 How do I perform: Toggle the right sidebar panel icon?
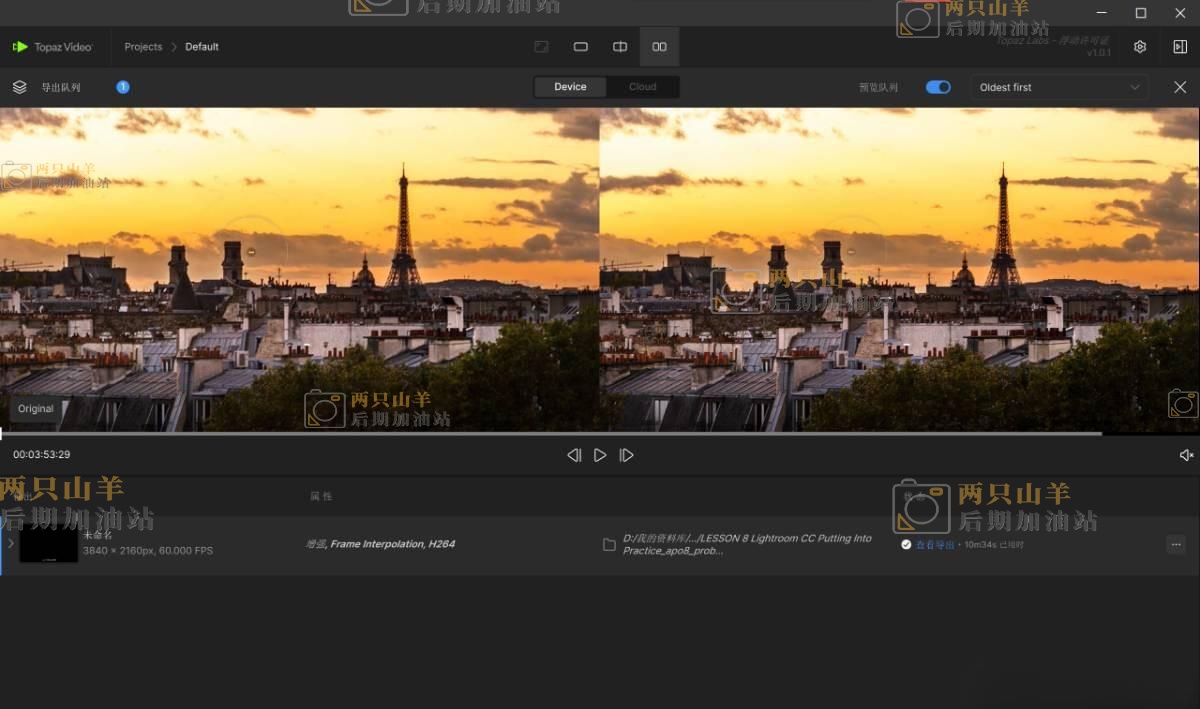pos(1179,47)
